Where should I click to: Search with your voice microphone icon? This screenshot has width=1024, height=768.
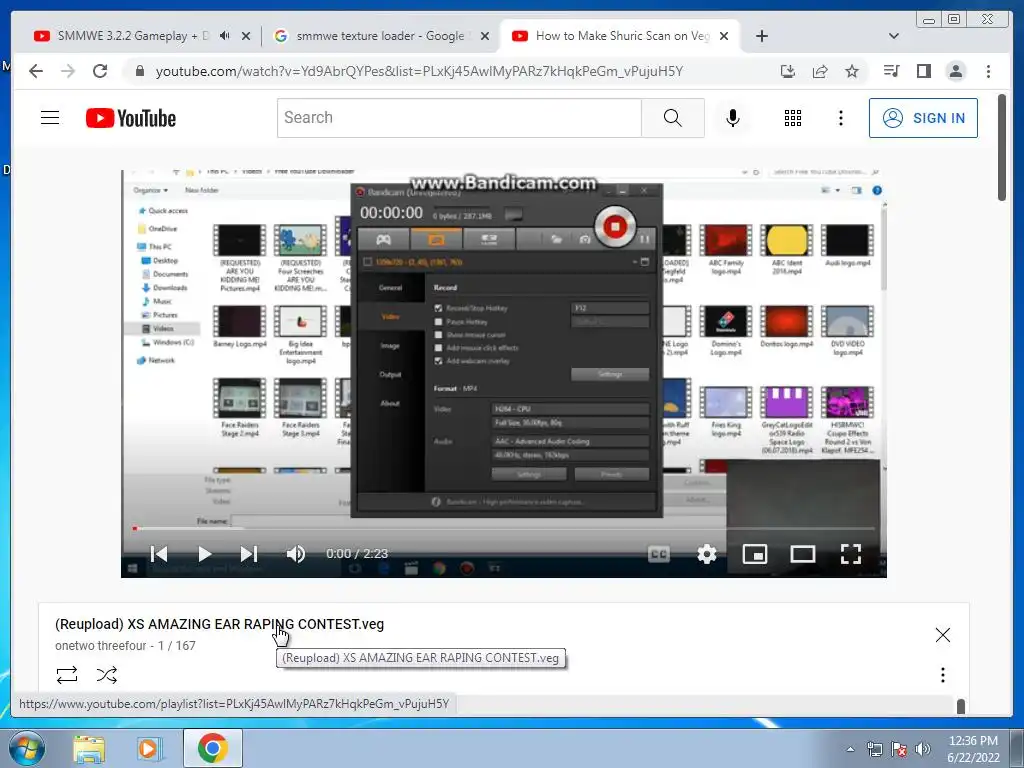coord(733,118)
